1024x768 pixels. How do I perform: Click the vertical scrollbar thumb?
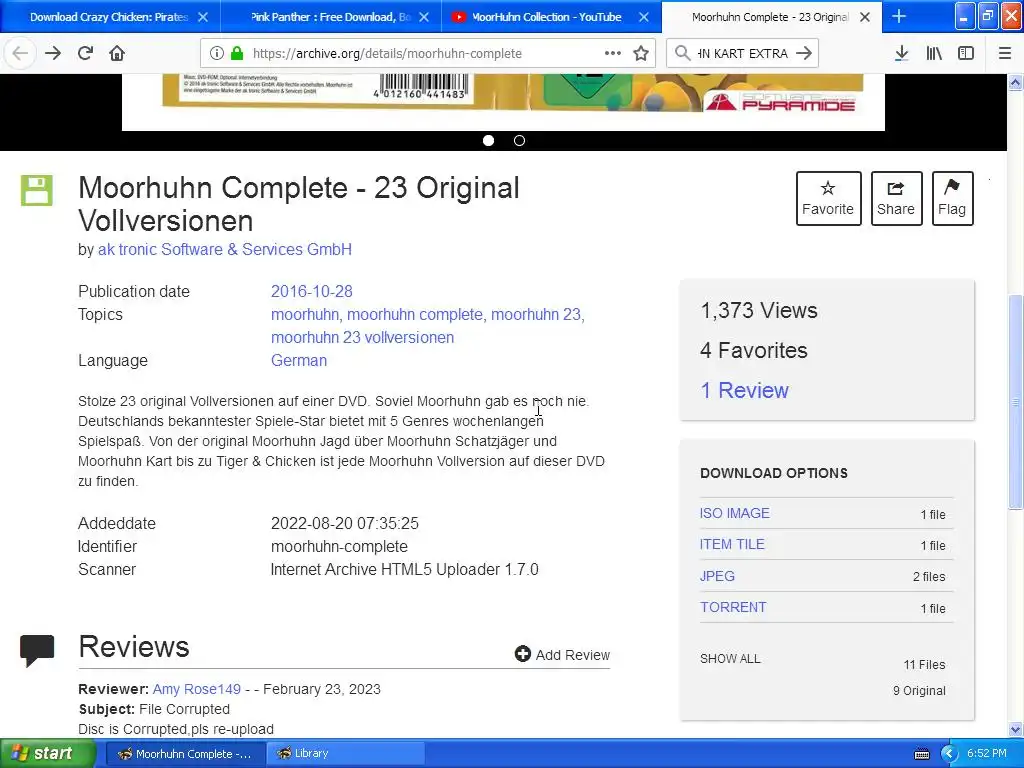point(1015,402)
